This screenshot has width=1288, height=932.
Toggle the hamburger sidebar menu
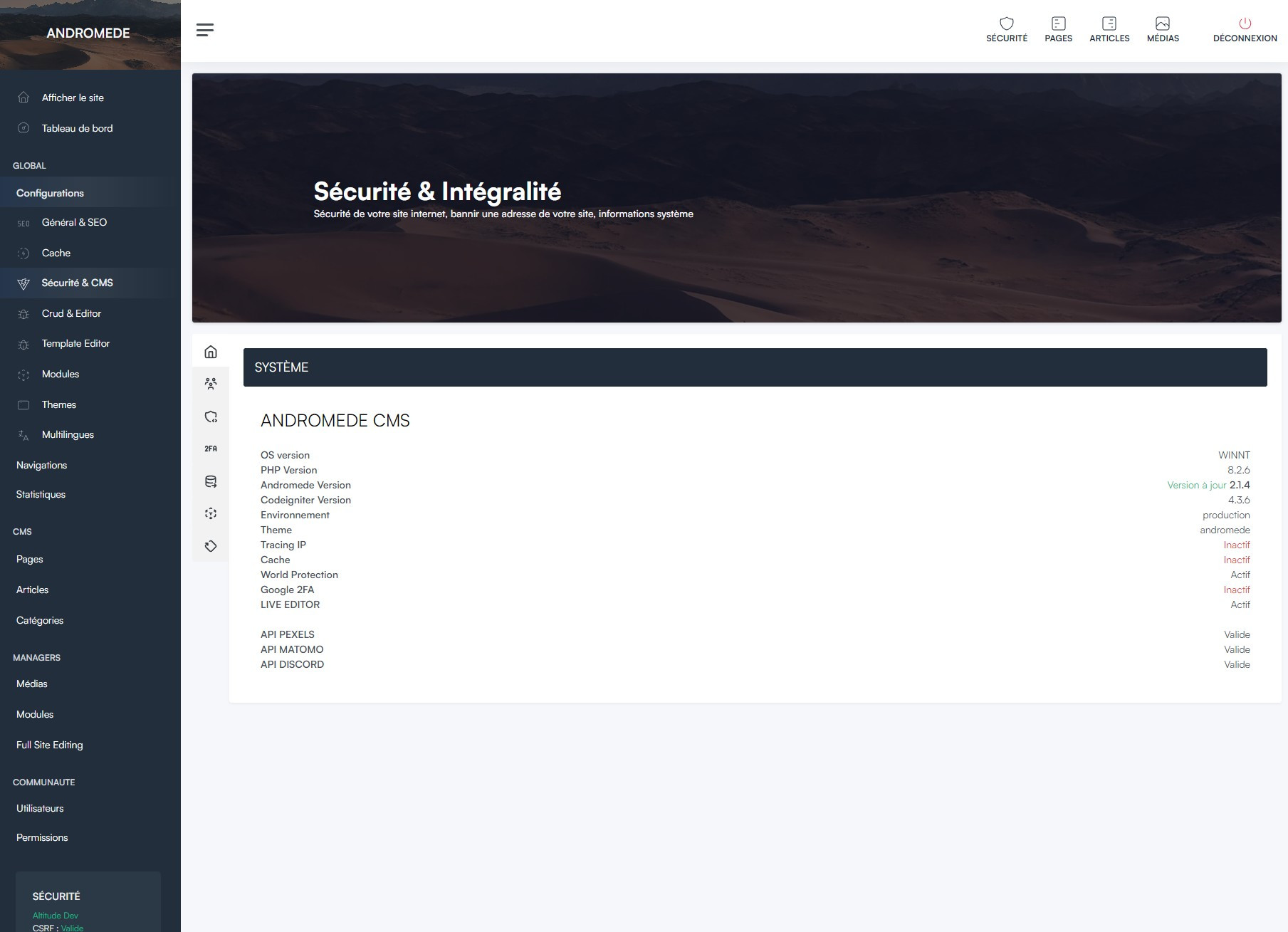(205, 30)
